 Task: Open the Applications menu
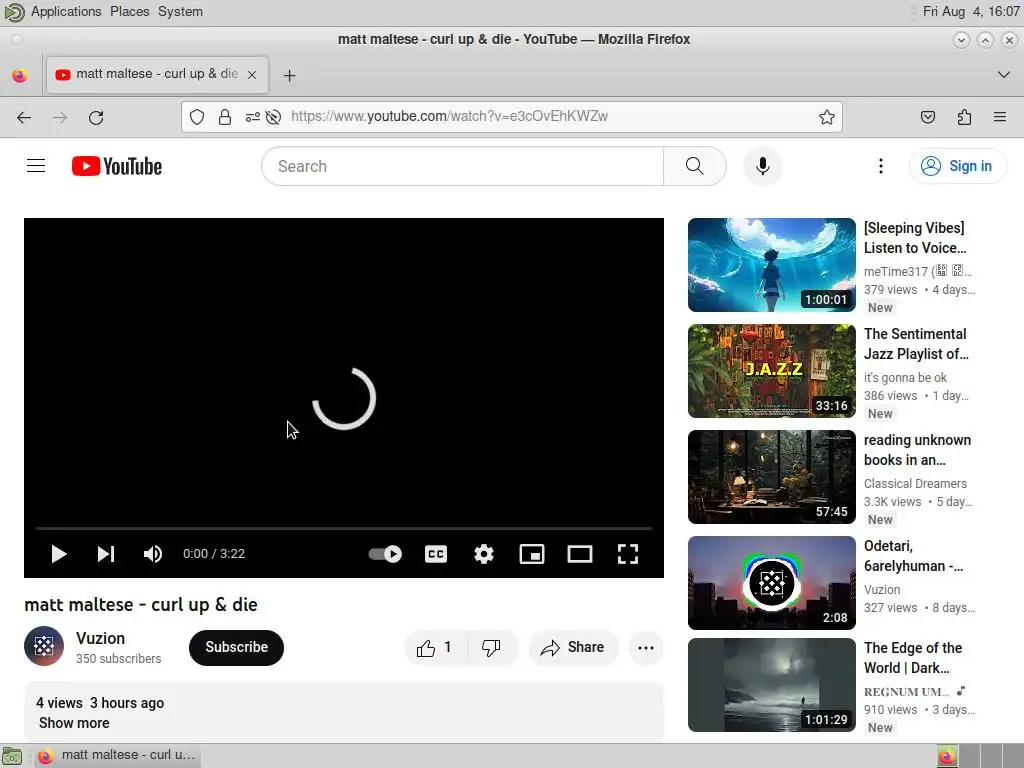(x=66, y=12)
